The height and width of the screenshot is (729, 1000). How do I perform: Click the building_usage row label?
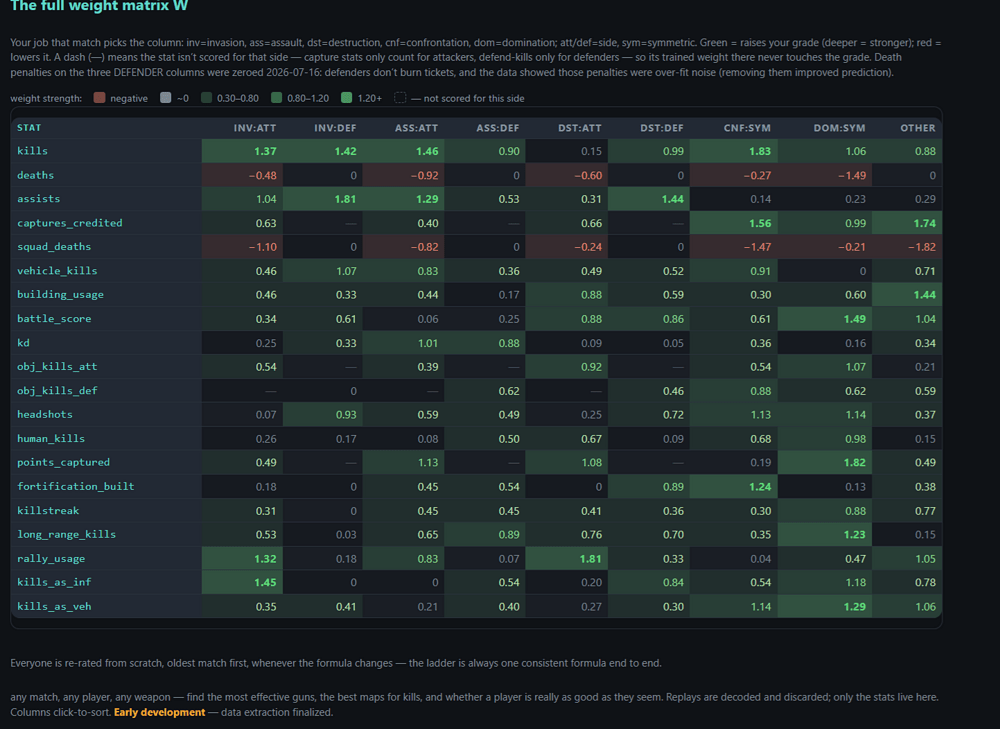click(60, 294)
